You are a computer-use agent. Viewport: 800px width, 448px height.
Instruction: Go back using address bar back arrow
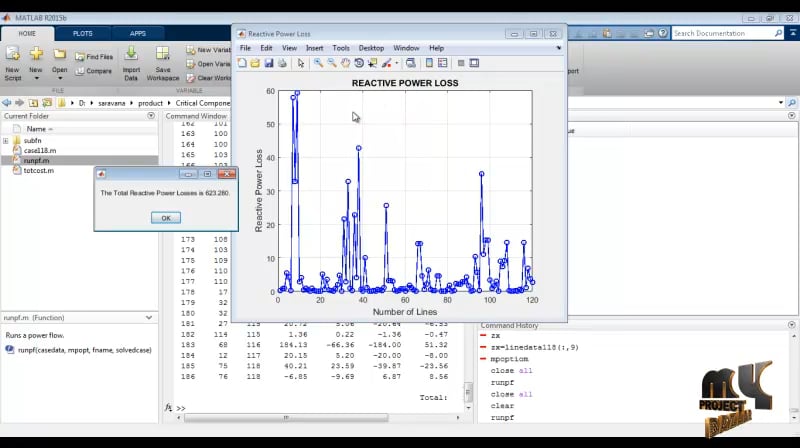pyautogui.click(x=7, y=103)
